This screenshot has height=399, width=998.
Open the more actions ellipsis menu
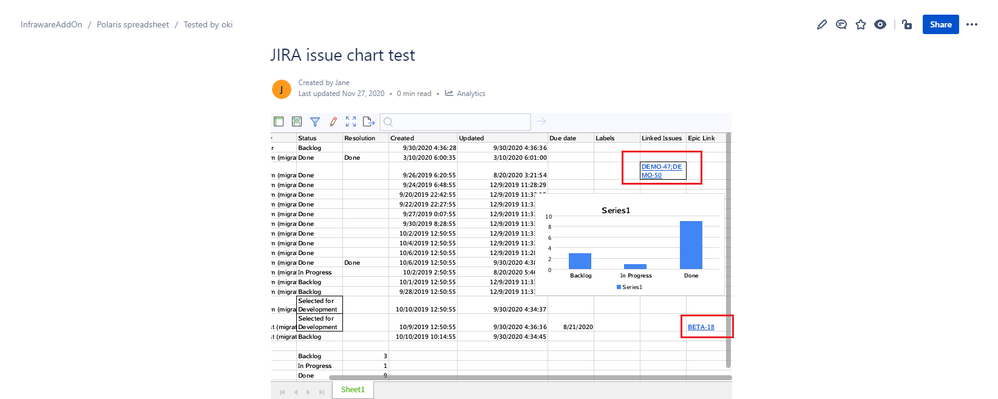(x=971, y=25)
